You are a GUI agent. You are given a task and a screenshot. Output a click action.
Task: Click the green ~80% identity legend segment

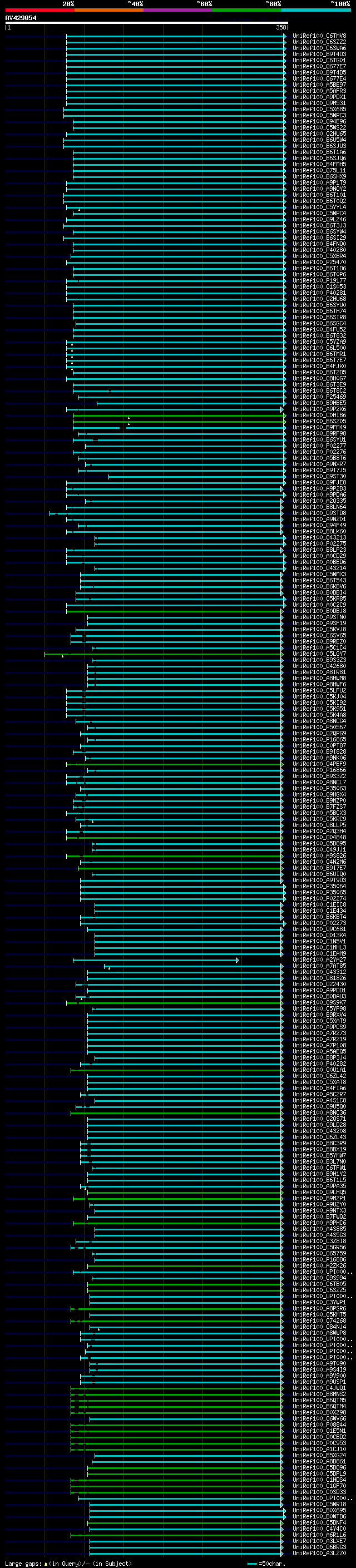(247, 10)
